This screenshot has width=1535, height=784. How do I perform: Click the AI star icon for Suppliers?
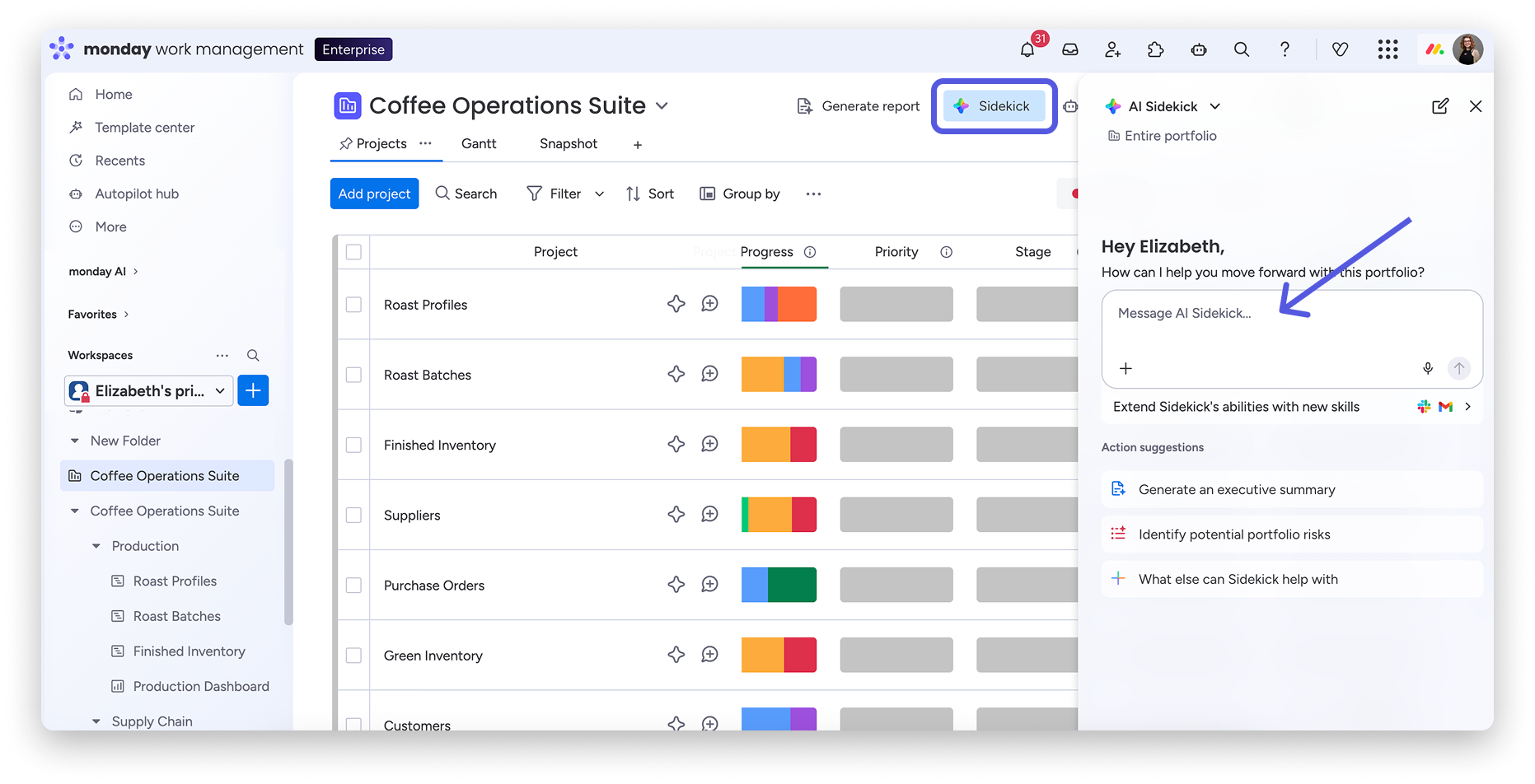pos(676,514)
